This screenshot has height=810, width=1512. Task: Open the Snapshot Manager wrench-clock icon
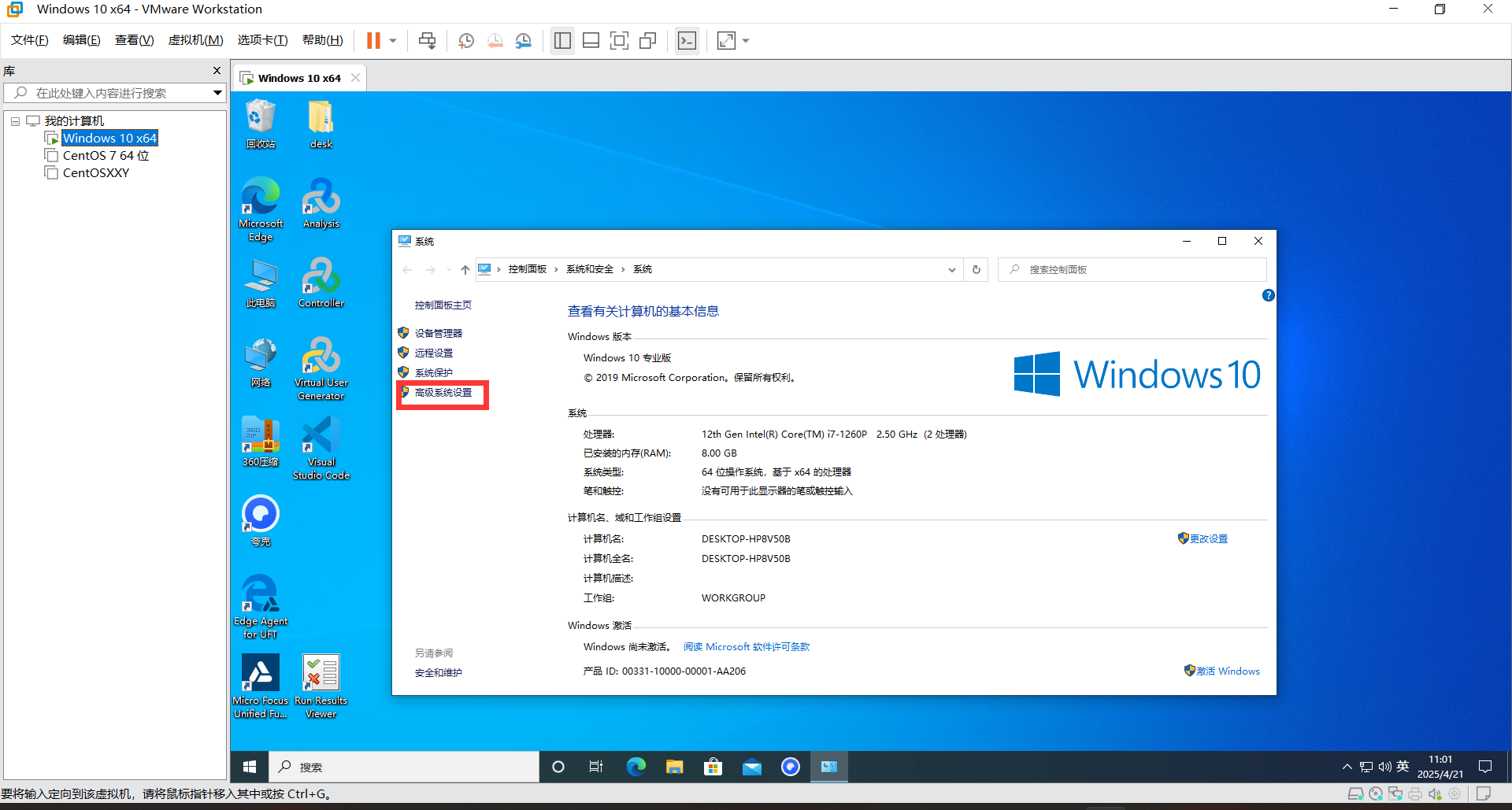(x=523, y=40)
